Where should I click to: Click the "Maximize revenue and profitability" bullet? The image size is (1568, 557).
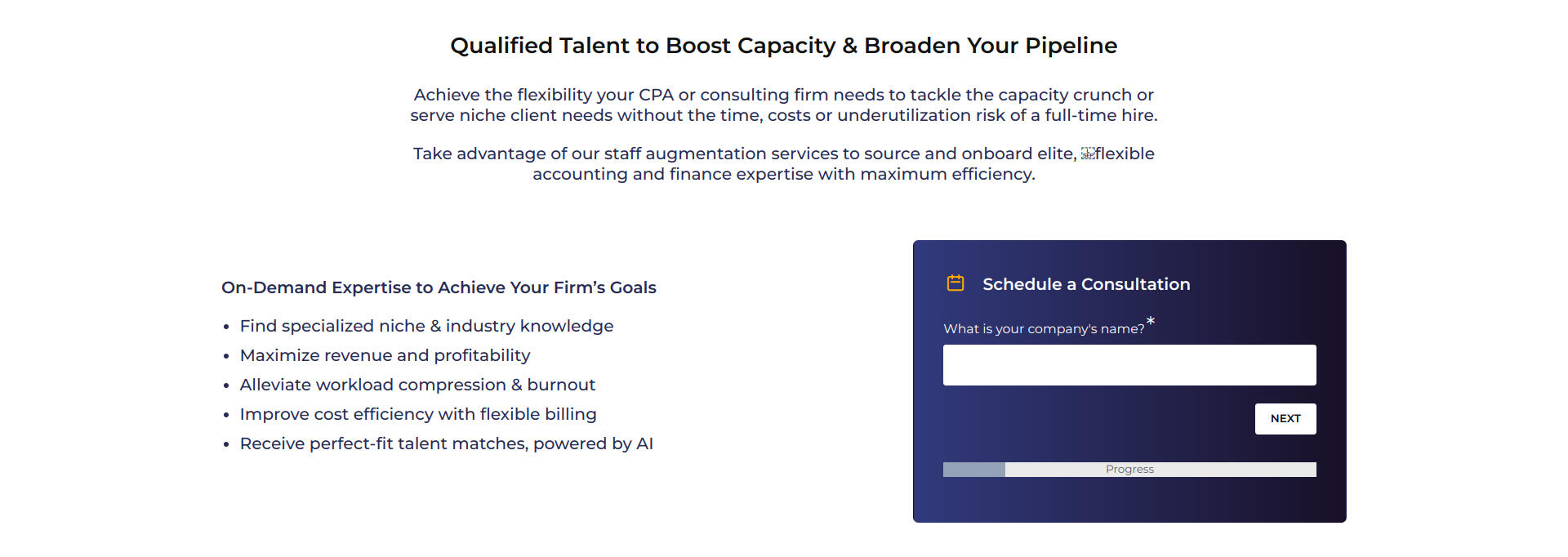(x=385, y=355)
